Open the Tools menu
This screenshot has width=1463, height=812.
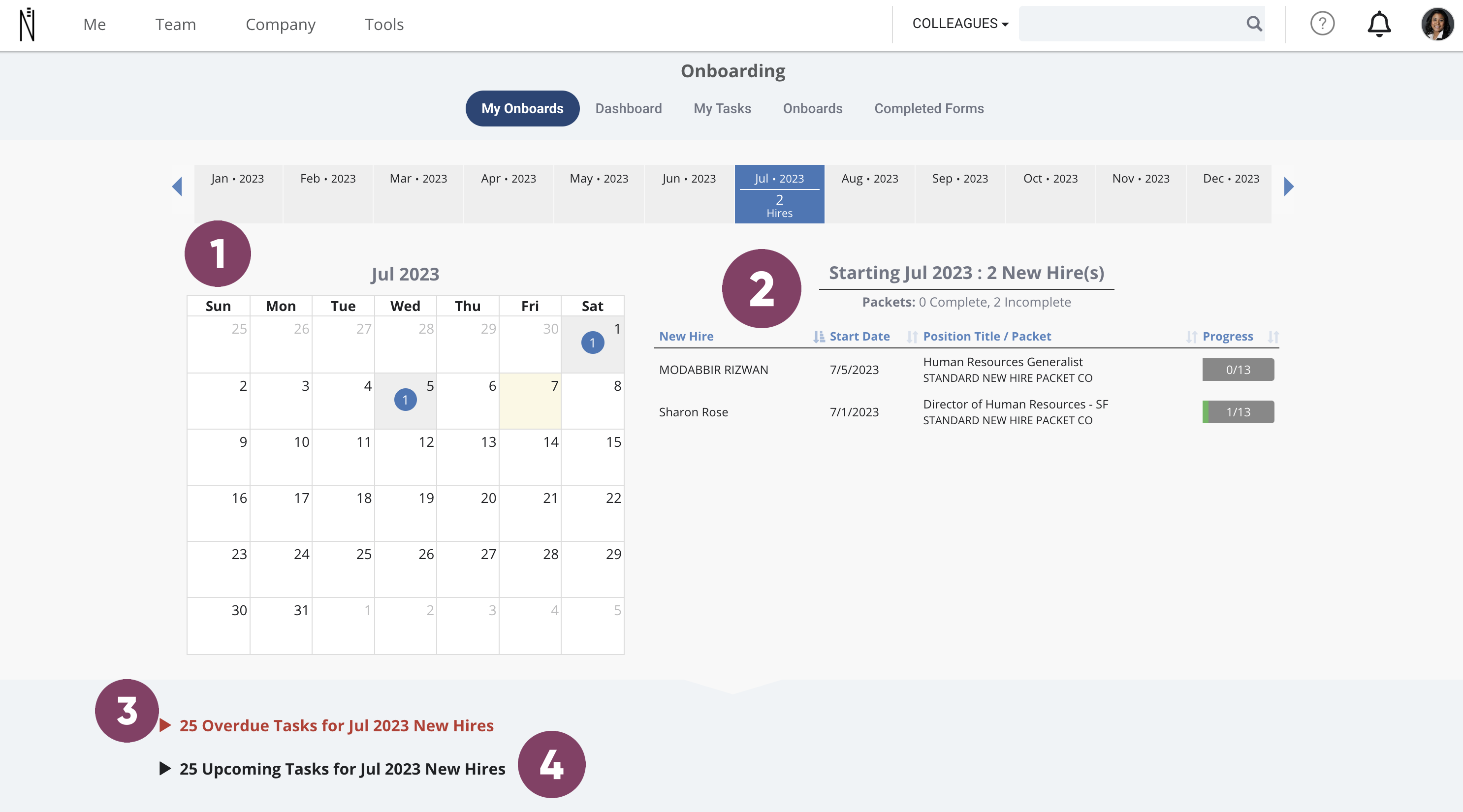(x=384, y=25)
